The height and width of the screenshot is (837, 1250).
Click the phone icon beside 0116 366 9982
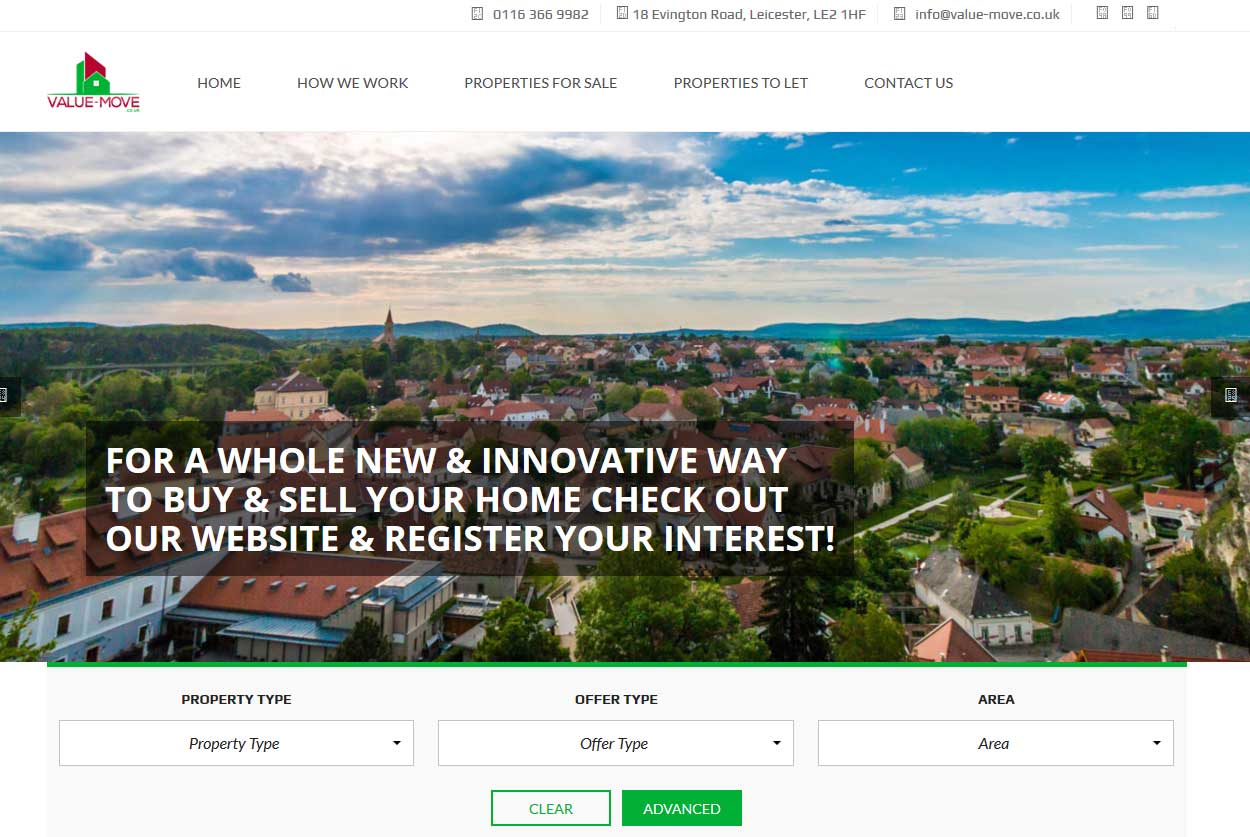[x=477, y=14]
